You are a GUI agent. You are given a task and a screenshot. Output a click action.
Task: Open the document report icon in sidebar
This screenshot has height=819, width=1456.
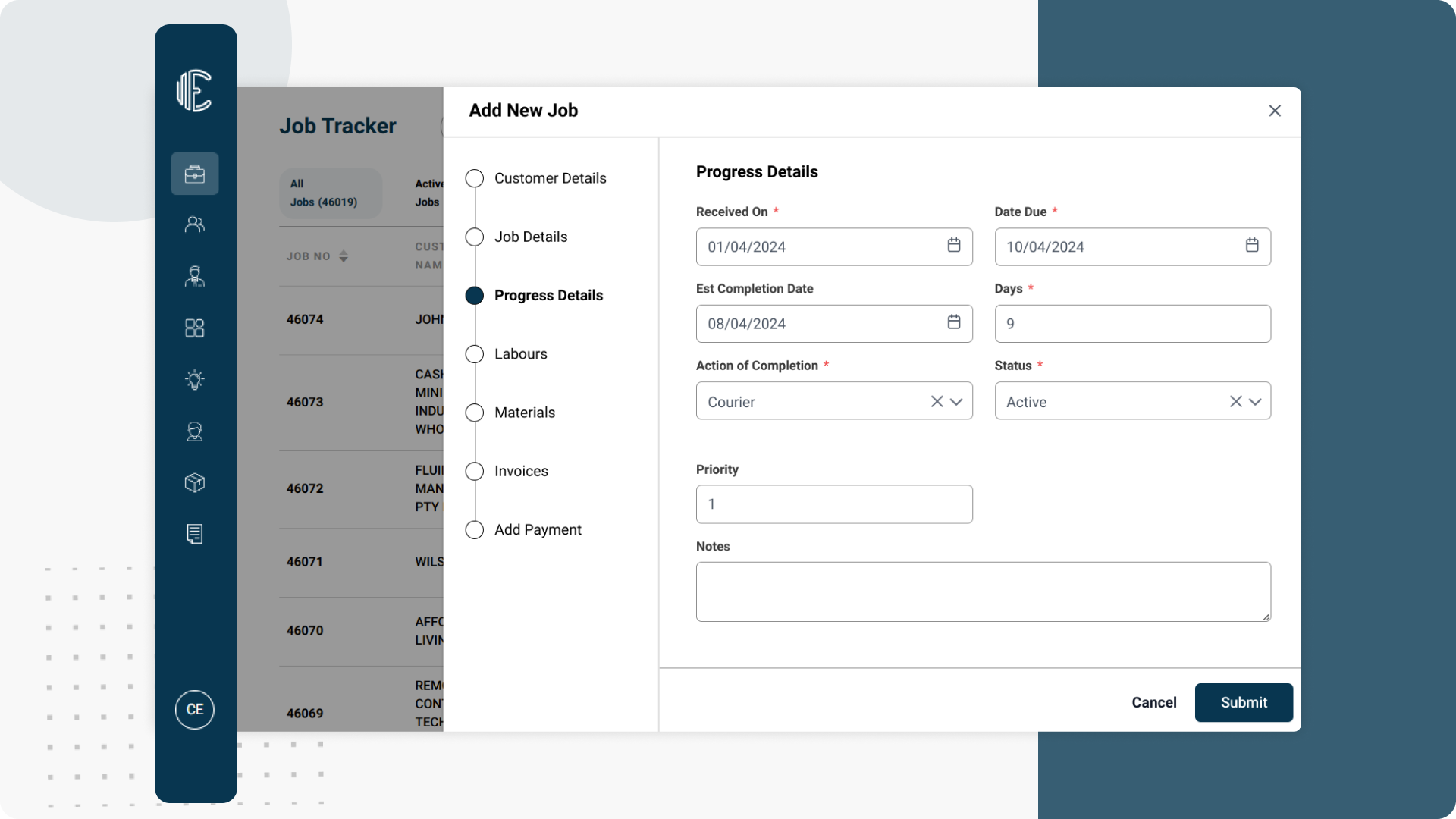[x=195, y=534]
